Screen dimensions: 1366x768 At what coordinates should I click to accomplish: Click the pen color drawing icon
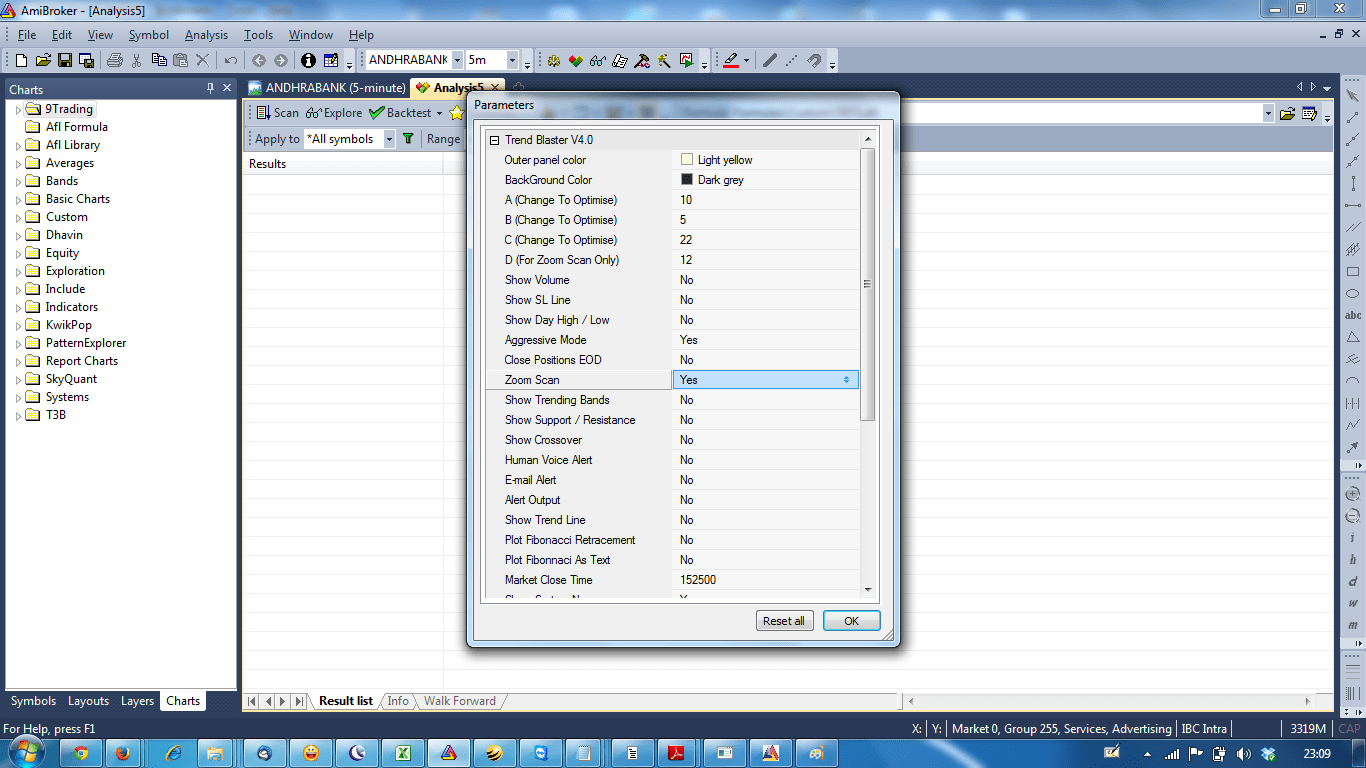coord(730,60)
